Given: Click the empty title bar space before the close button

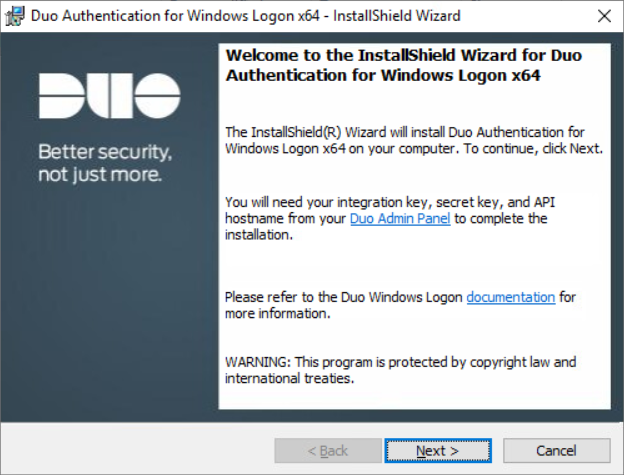Looking at the screenshot, I should pos(530,15).
